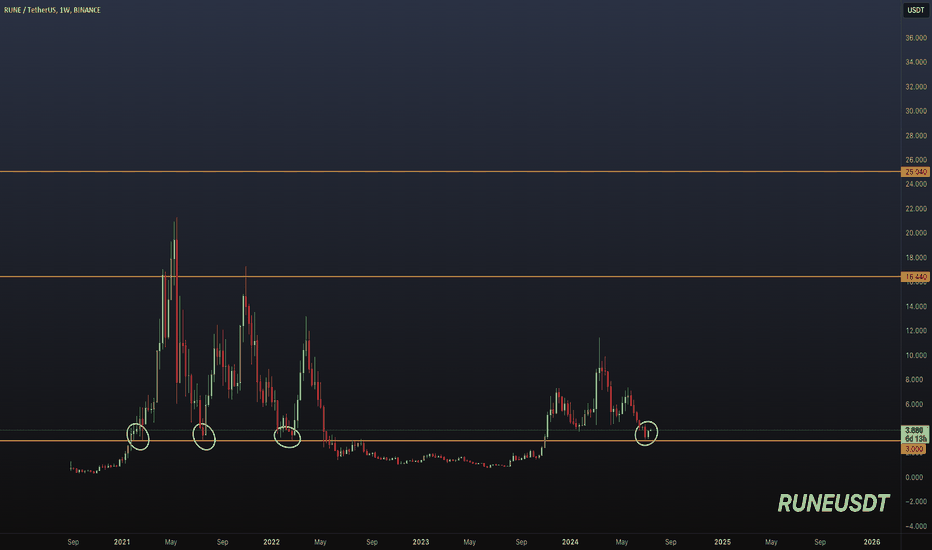Screen dimensions: 932x550
Task: Select the 3.000 orange price label
Action: tap(914, 449)
